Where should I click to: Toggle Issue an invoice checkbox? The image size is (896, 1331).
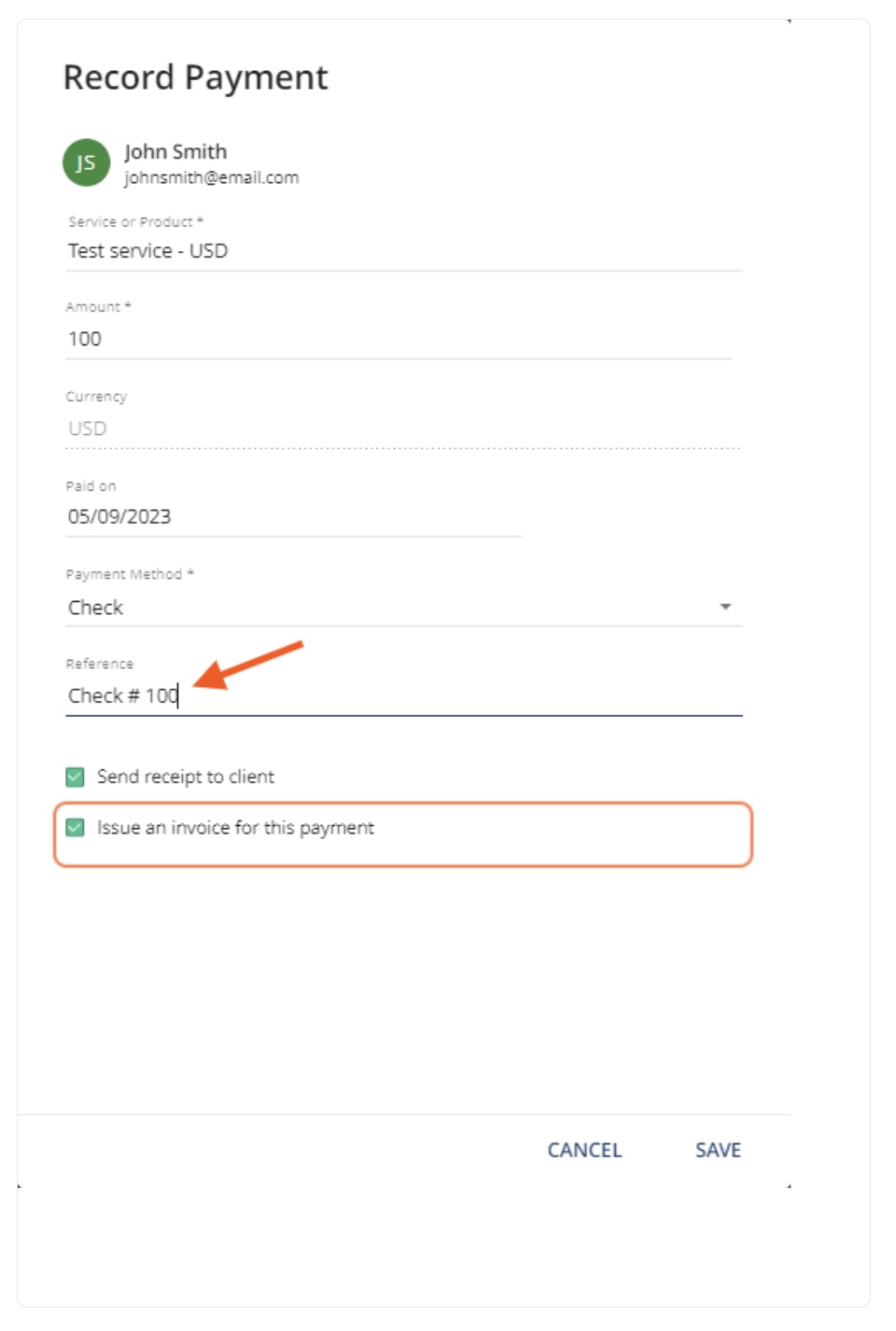click(76, 827)
